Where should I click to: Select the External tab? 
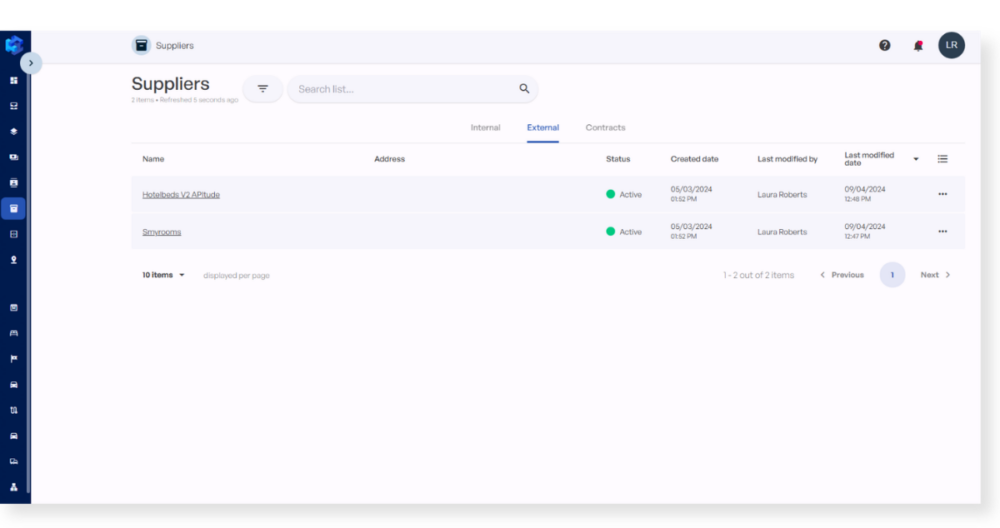pyautogui.click(x=543, y=128)
